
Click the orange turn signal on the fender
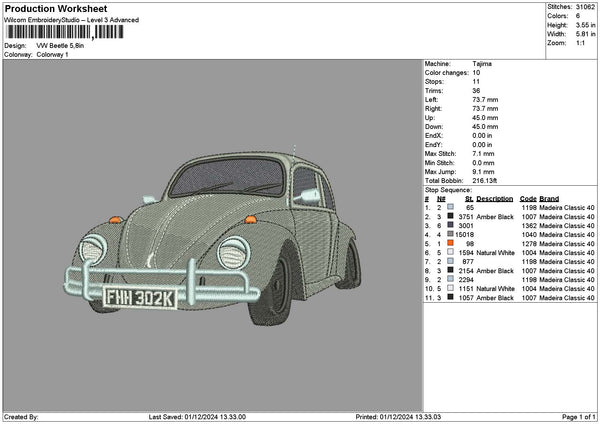click(x=115, y=219)
